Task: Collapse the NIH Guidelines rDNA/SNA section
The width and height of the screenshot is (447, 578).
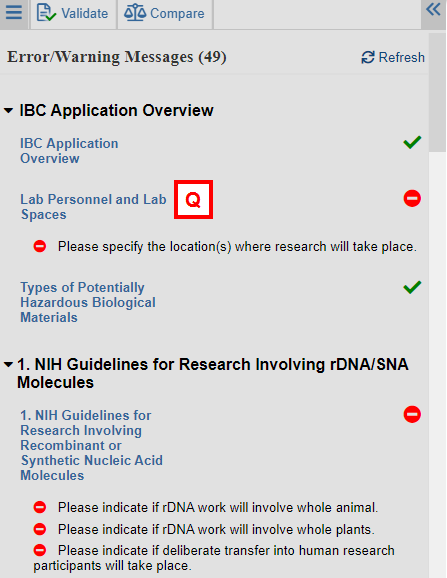Action: (8, 365)
